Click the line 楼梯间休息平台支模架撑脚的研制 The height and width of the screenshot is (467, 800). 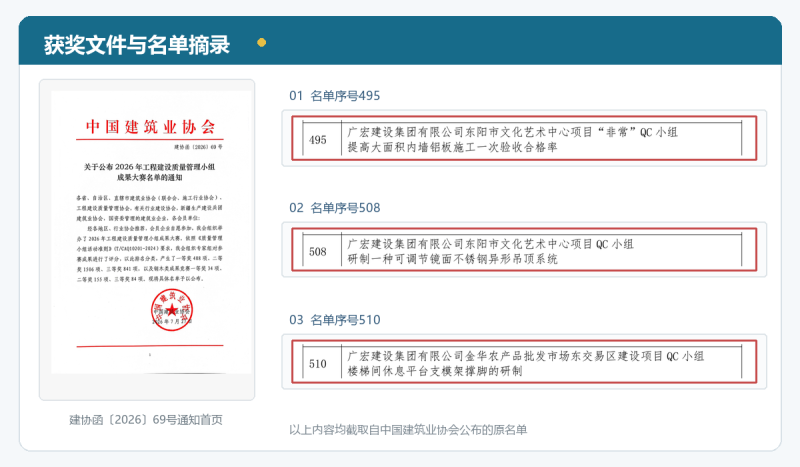[x=435, y=372]
